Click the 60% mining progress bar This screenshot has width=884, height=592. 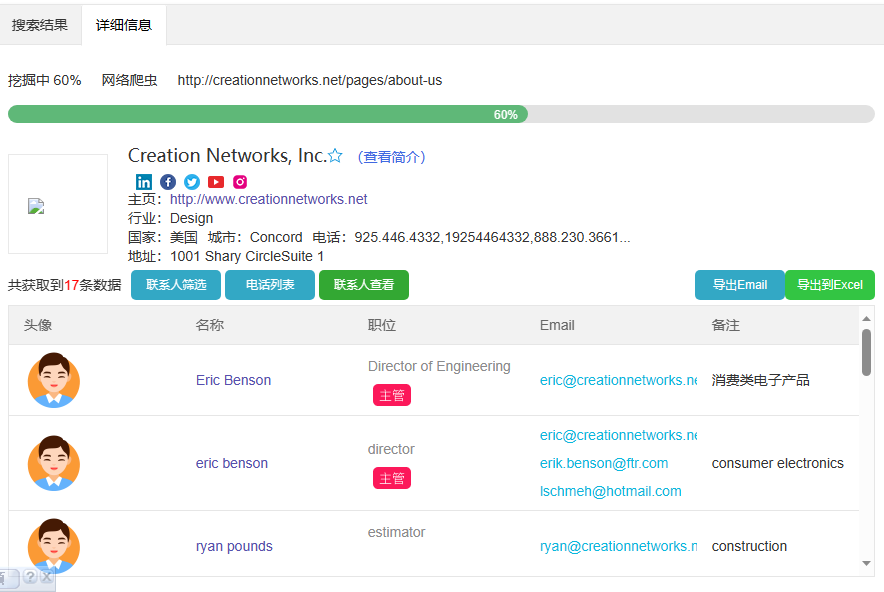pyautogui.click(x=441, y=114)
